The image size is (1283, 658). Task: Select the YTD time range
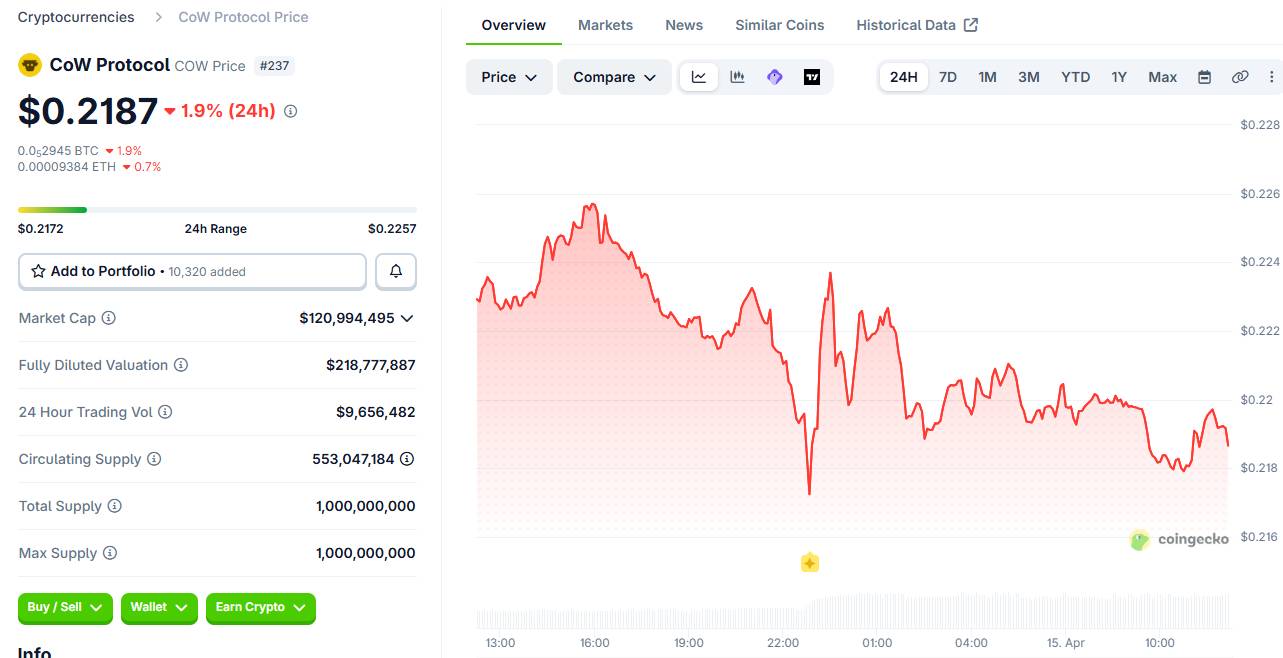[x=1075, y=77]
